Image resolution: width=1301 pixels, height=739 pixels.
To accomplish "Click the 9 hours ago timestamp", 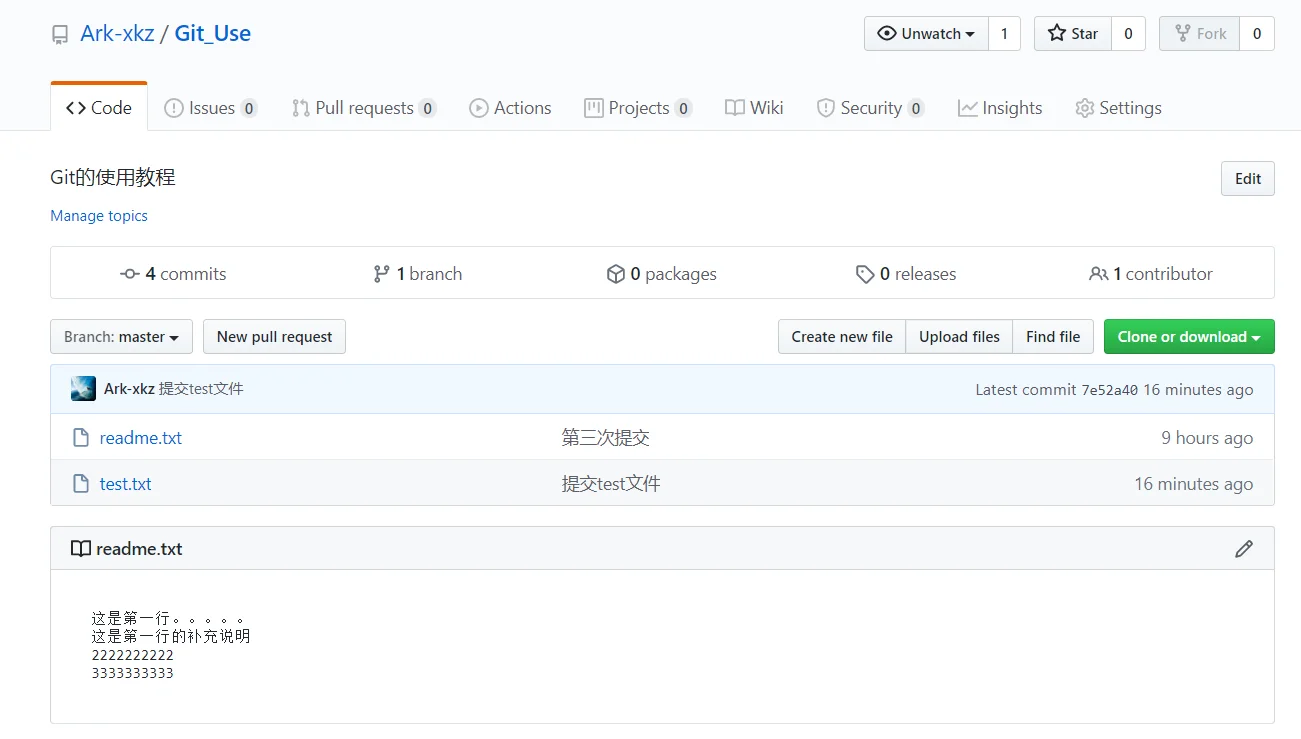I will coord(1207,438).
